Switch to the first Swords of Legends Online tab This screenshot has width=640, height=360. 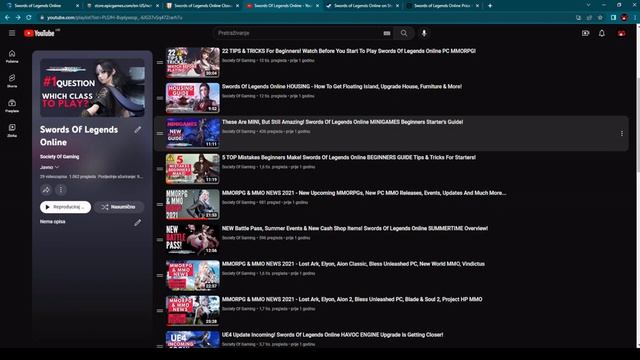[x=42, y=6]
